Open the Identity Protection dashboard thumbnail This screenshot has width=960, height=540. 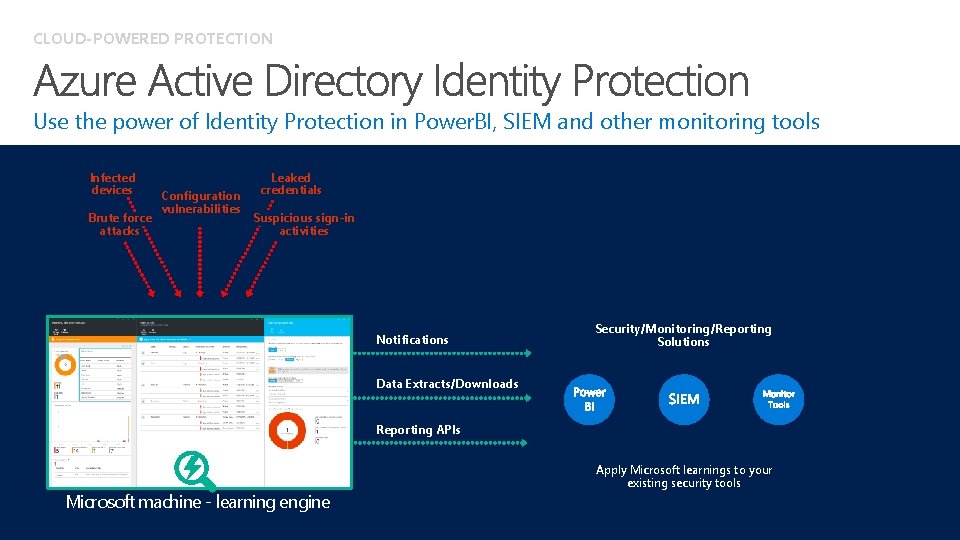pyautogui.click(x=200, y=402)
